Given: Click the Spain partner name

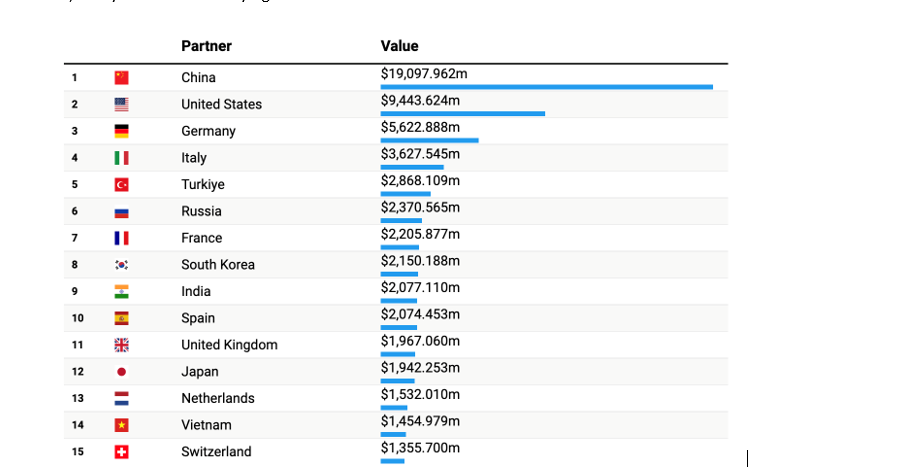Looking at the screenshot, I should (198, 318).
